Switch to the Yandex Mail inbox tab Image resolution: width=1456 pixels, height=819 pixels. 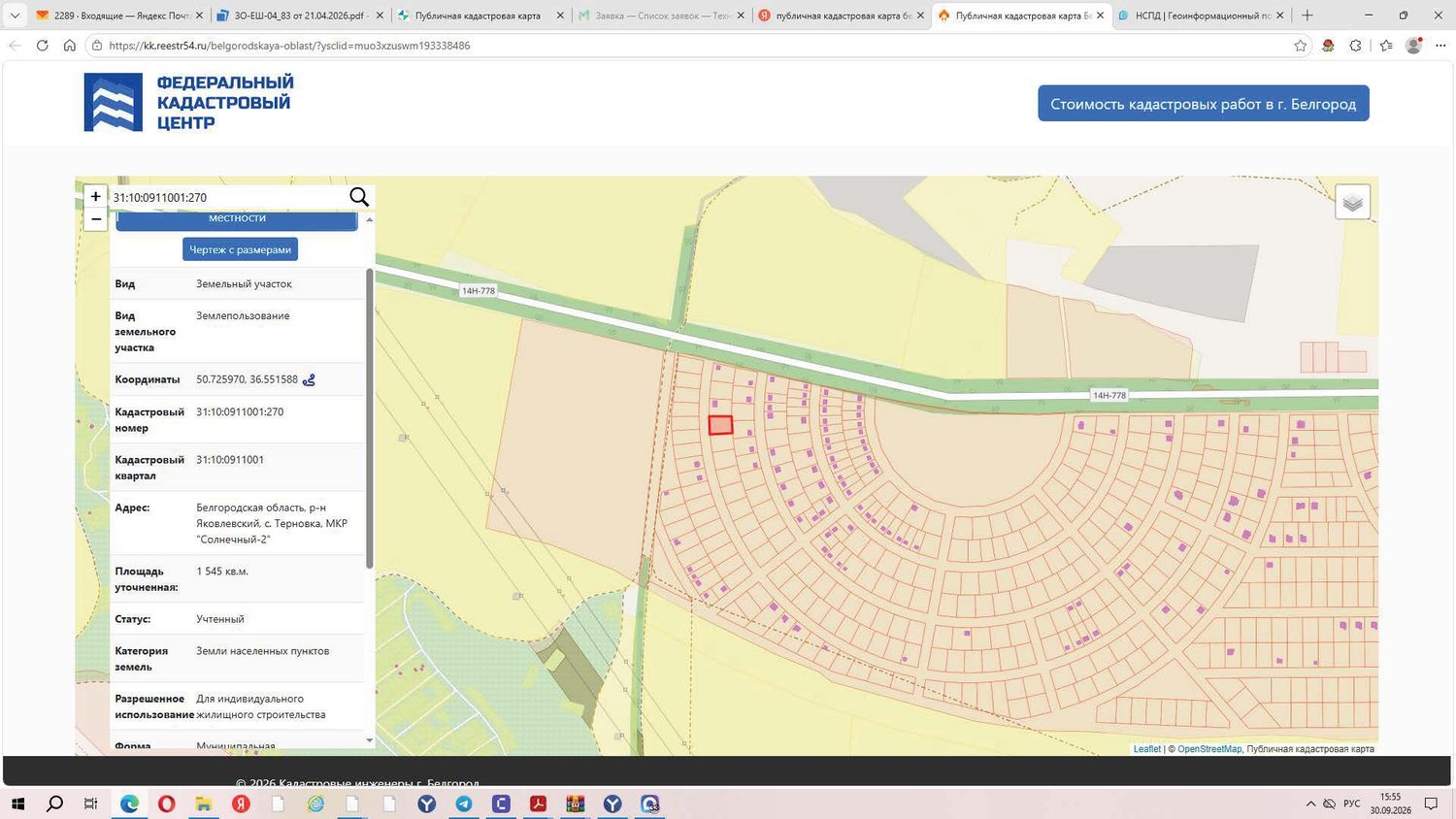point(118,16)
